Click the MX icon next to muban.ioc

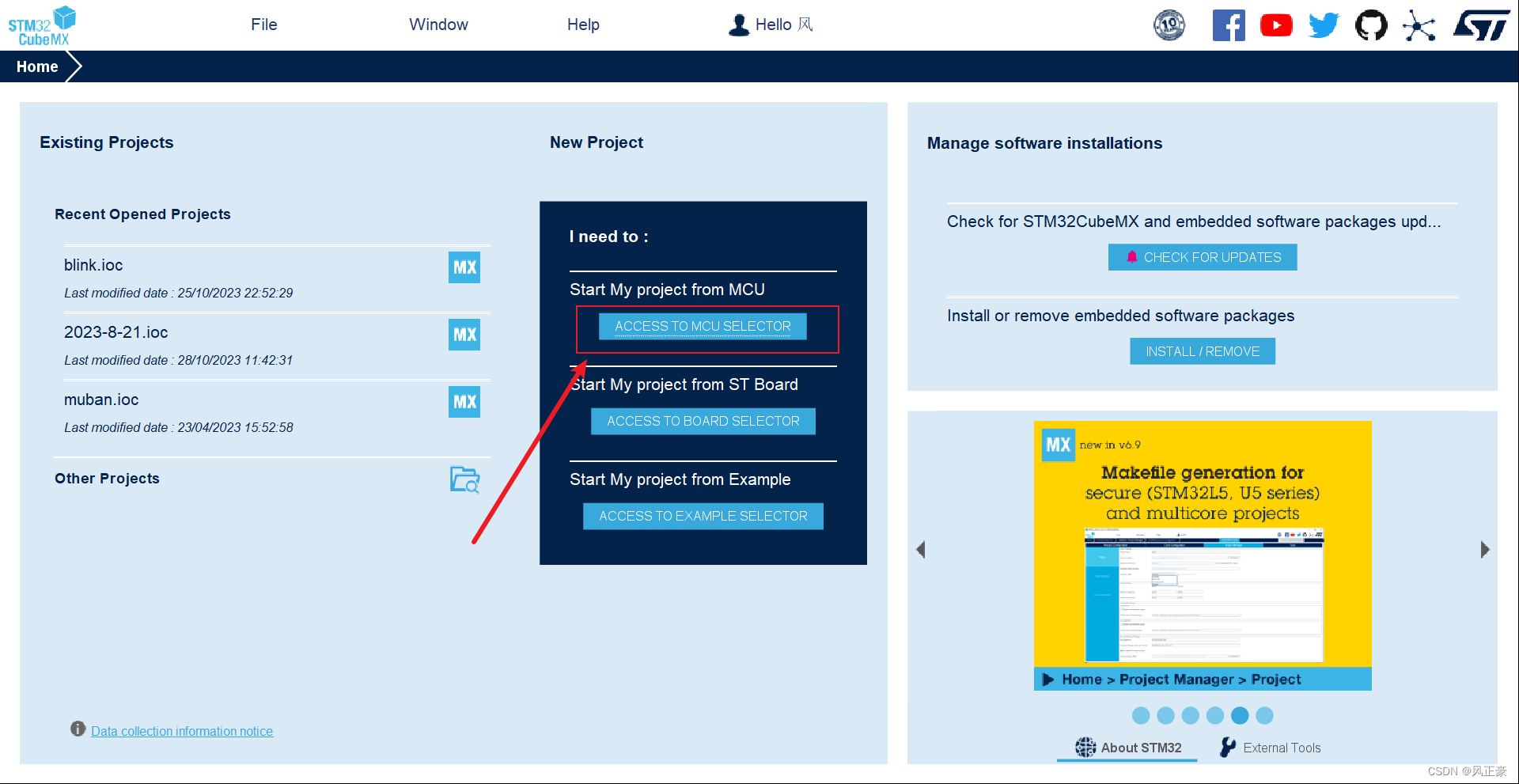tap(464, 402)
